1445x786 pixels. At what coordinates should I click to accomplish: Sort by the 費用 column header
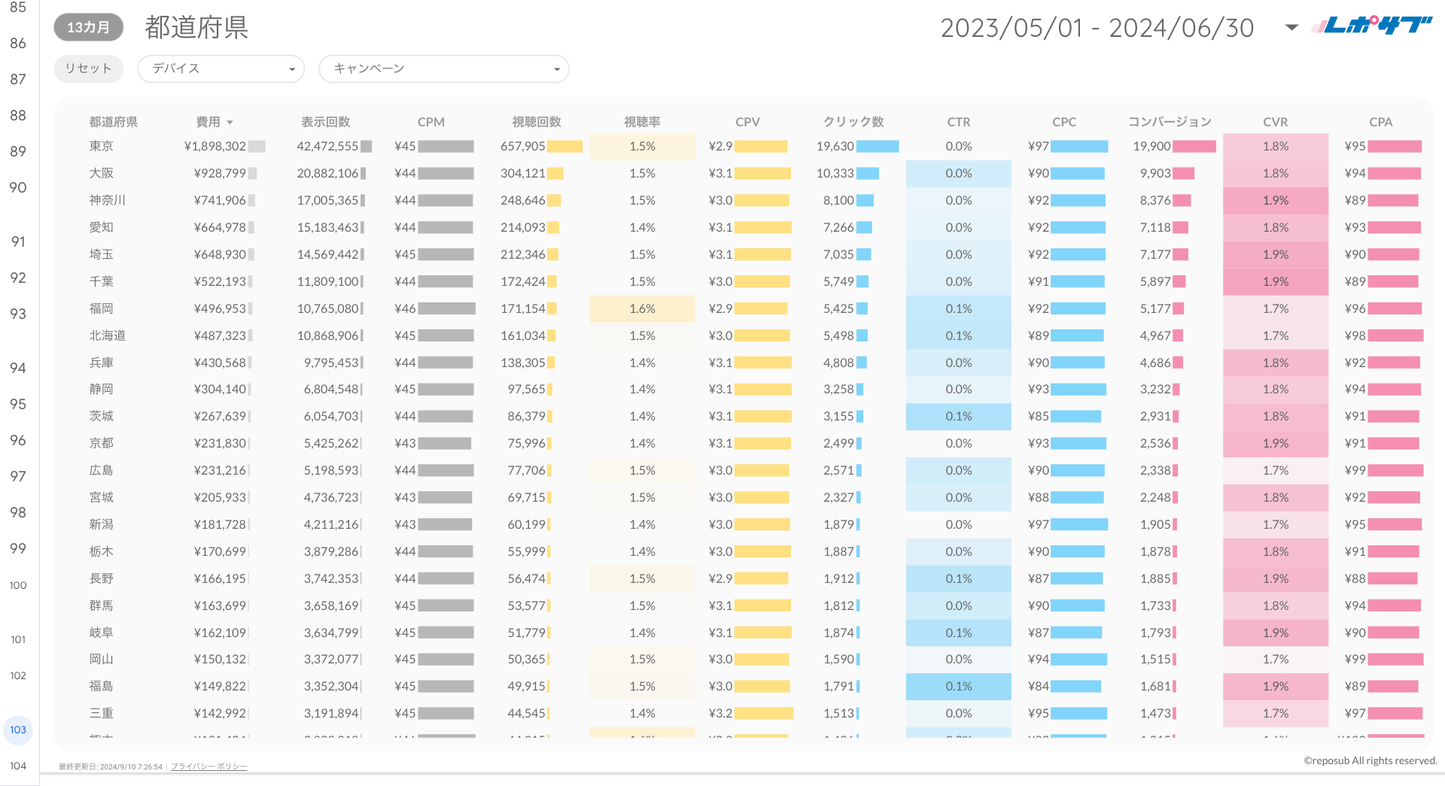click(208, 122)
